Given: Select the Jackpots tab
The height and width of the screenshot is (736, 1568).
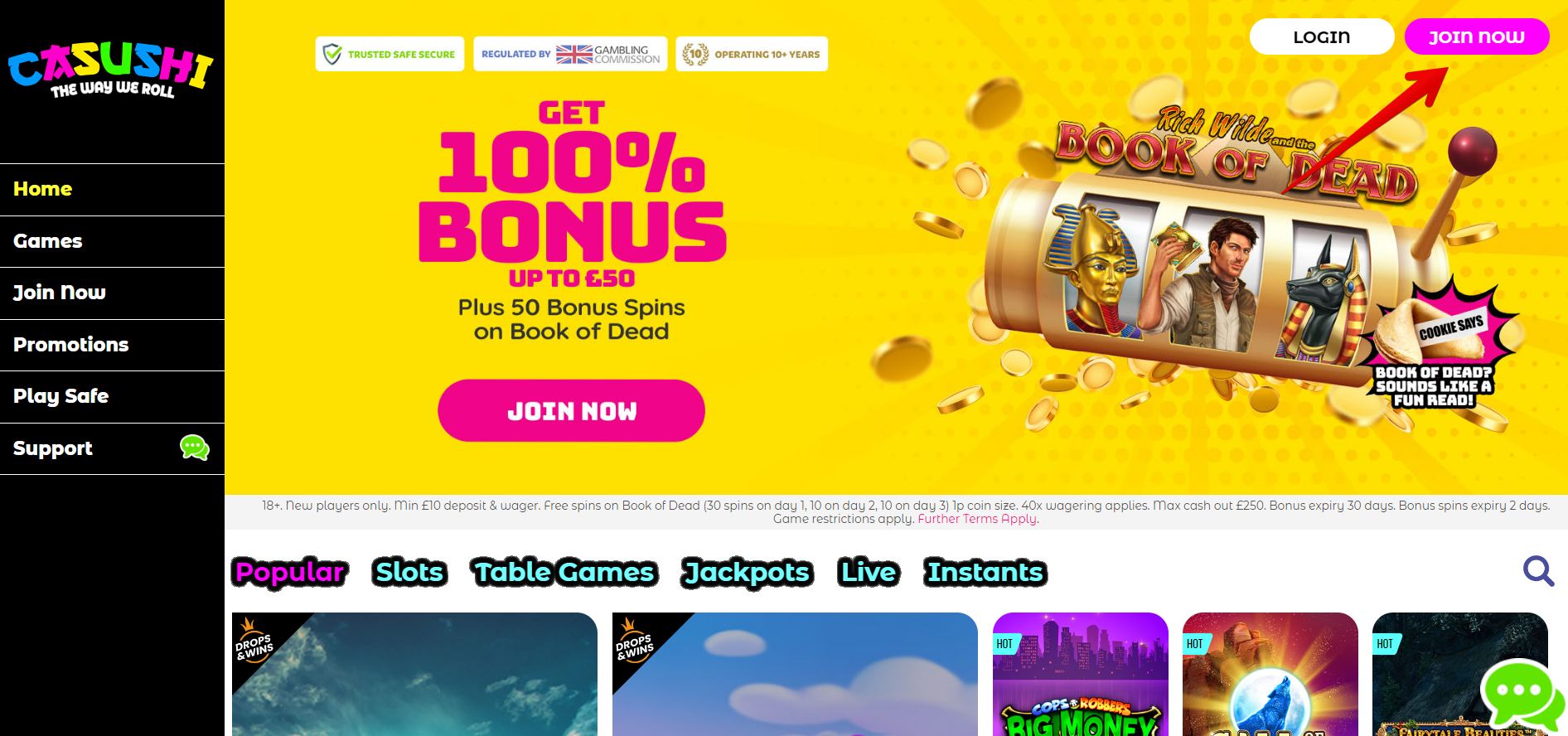Looking at the screenshot, I should pyautogui.click(x=748, y=572).
